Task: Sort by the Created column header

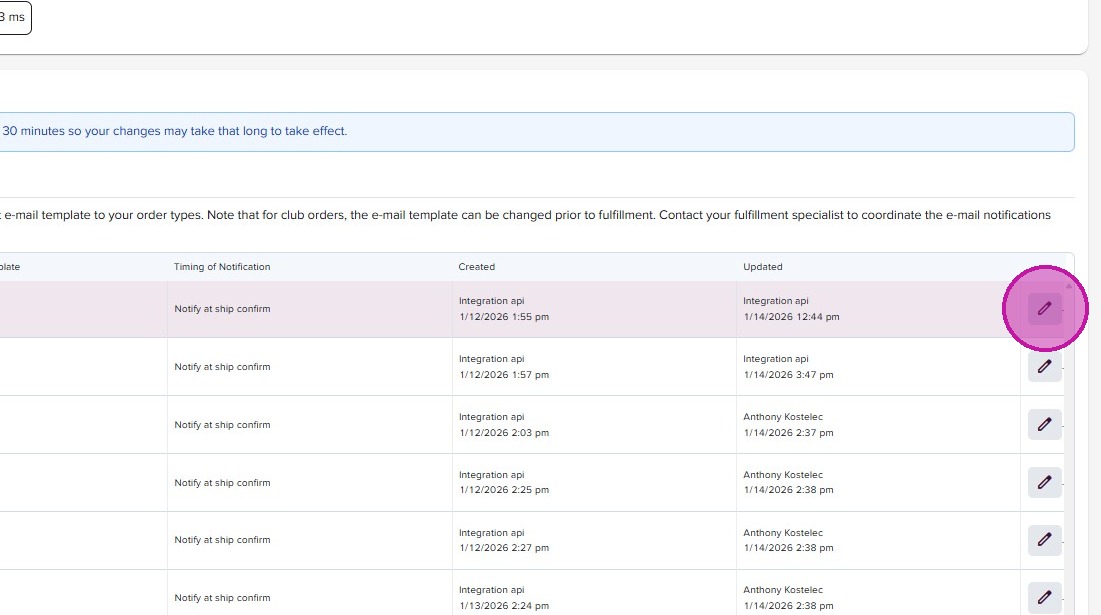Action: click(x=477, y=267)
